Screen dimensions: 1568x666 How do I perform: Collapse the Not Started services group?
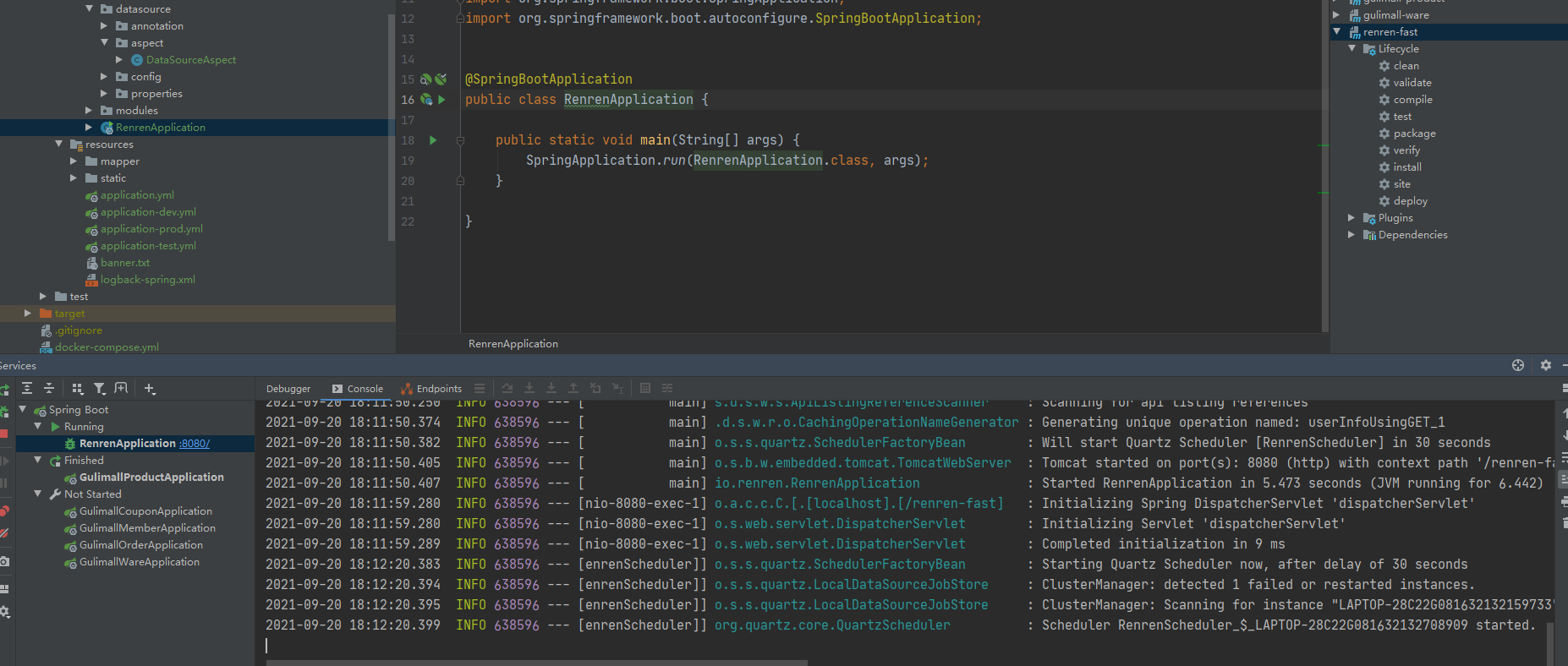pos(38,494)
